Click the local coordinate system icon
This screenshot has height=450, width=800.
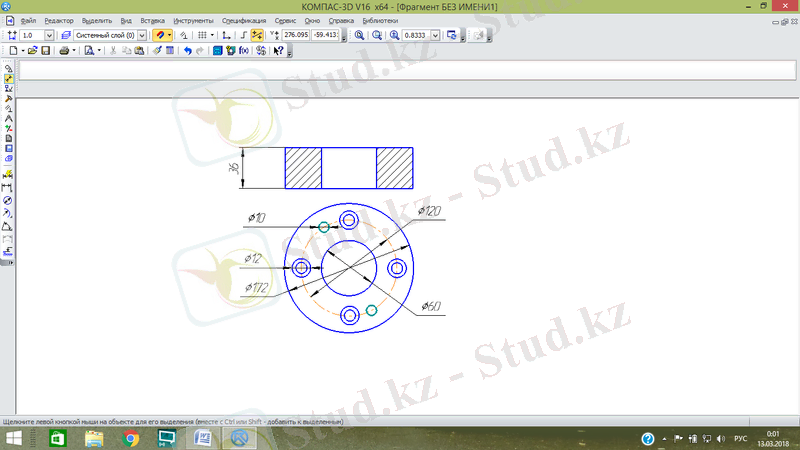pyautogui.click(x=226, y=35)
